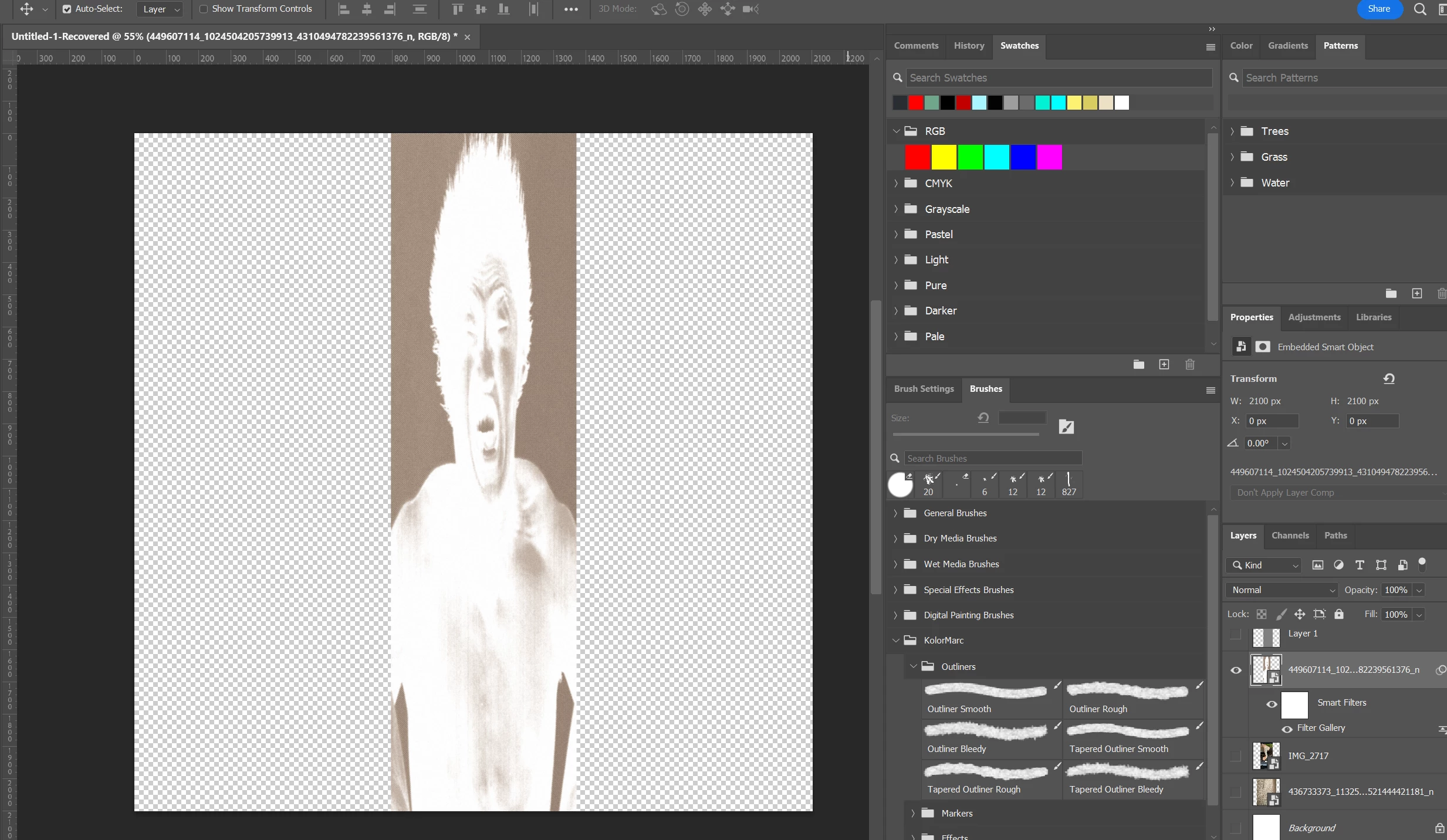
Task: Expand the CMYK swatch folder
Action: pos(895,183)
